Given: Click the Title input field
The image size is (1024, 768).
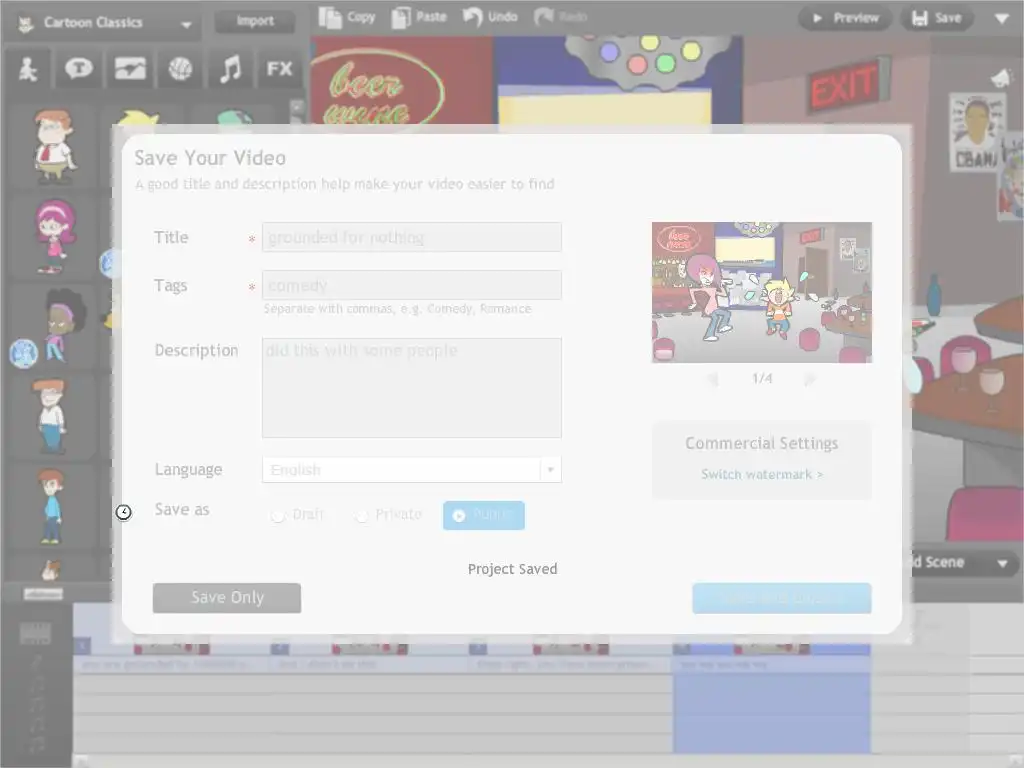Looking at the screenshot, I should (x=411, y=237).
